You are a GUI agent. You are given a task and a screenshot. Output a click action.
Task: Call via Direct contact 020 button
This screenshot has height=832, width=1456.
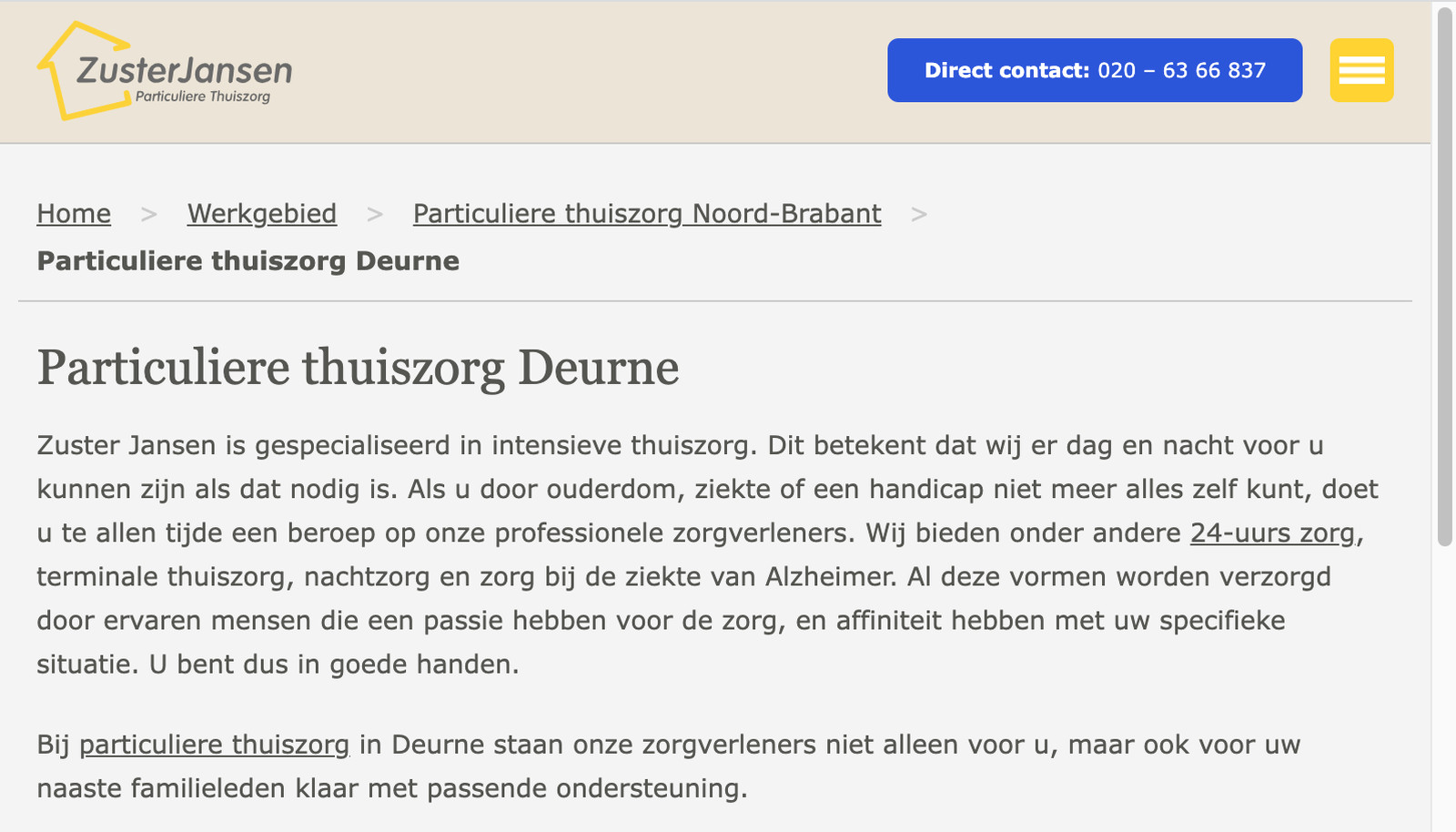point(1095,70)
